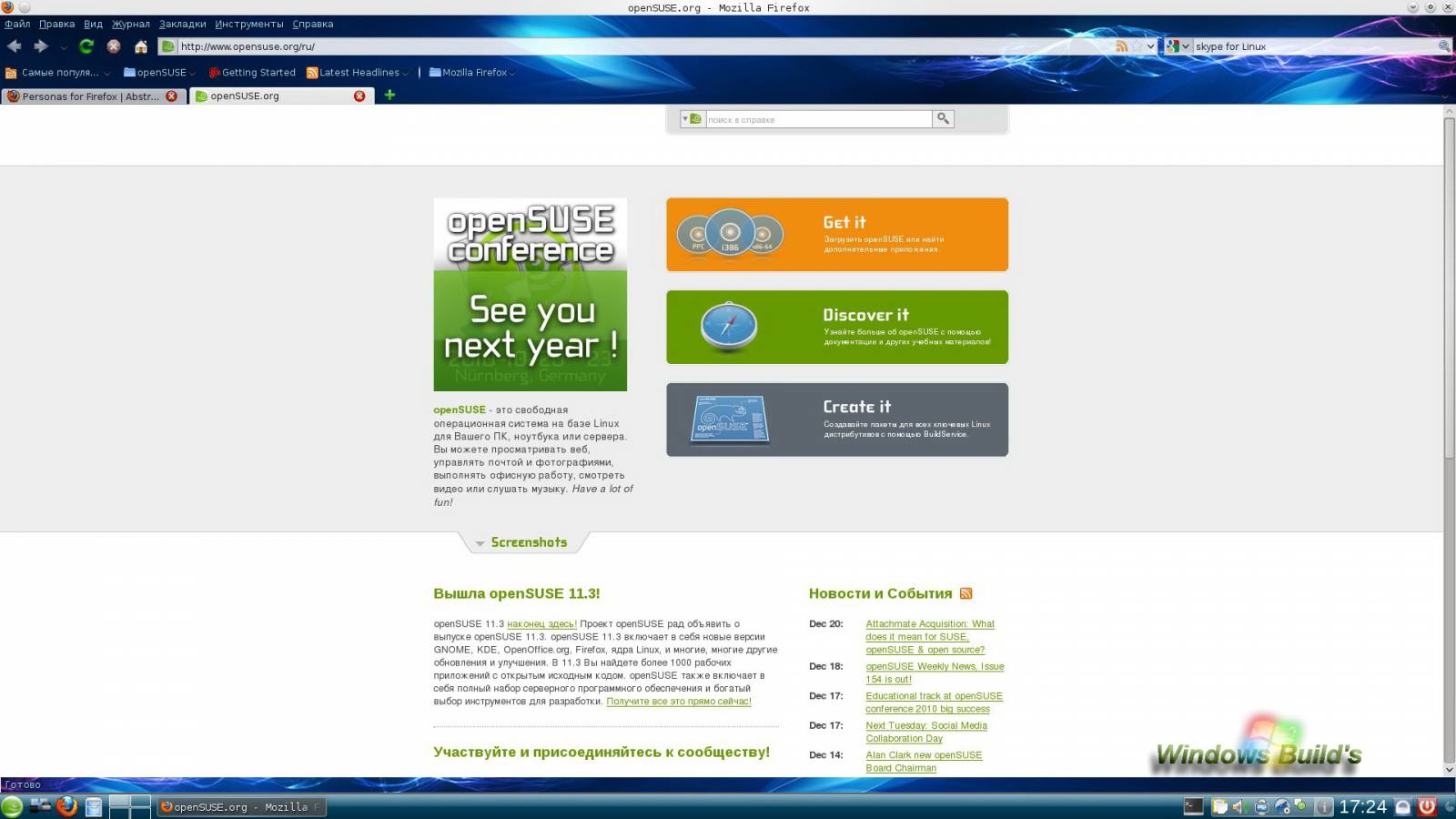Click the openSUSE conference banner image
This screenshot has height=819, width=1456.
tap(530, 295)
